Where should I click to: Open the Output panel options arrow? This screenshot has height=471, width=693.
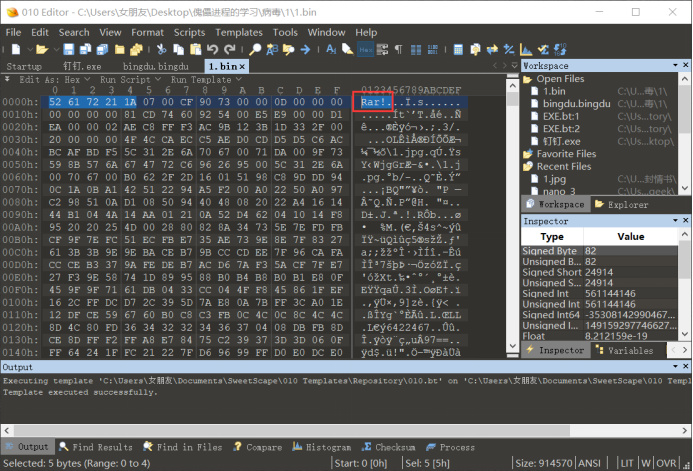(675, 367)
